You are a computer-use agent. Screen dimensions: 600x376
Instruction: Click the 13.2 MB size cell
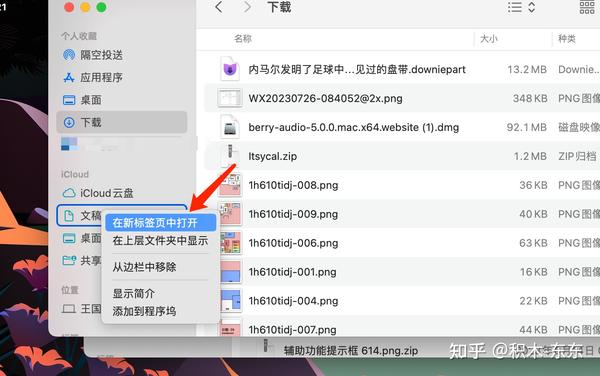(527, 70)
